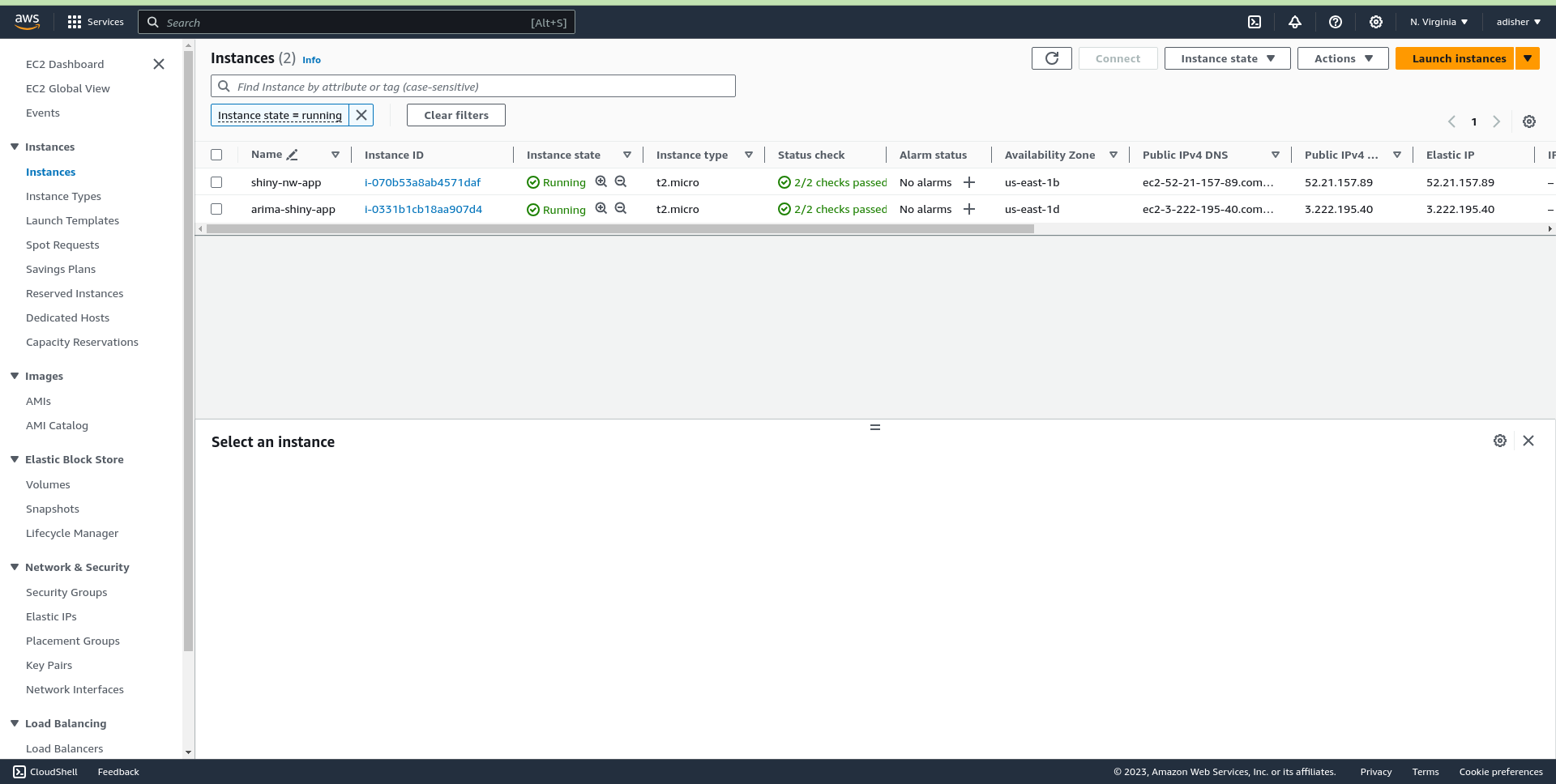Open Volumes under Elastic Block Store
The width and height of the screenshot is (1556, 784).
[48, 484]
